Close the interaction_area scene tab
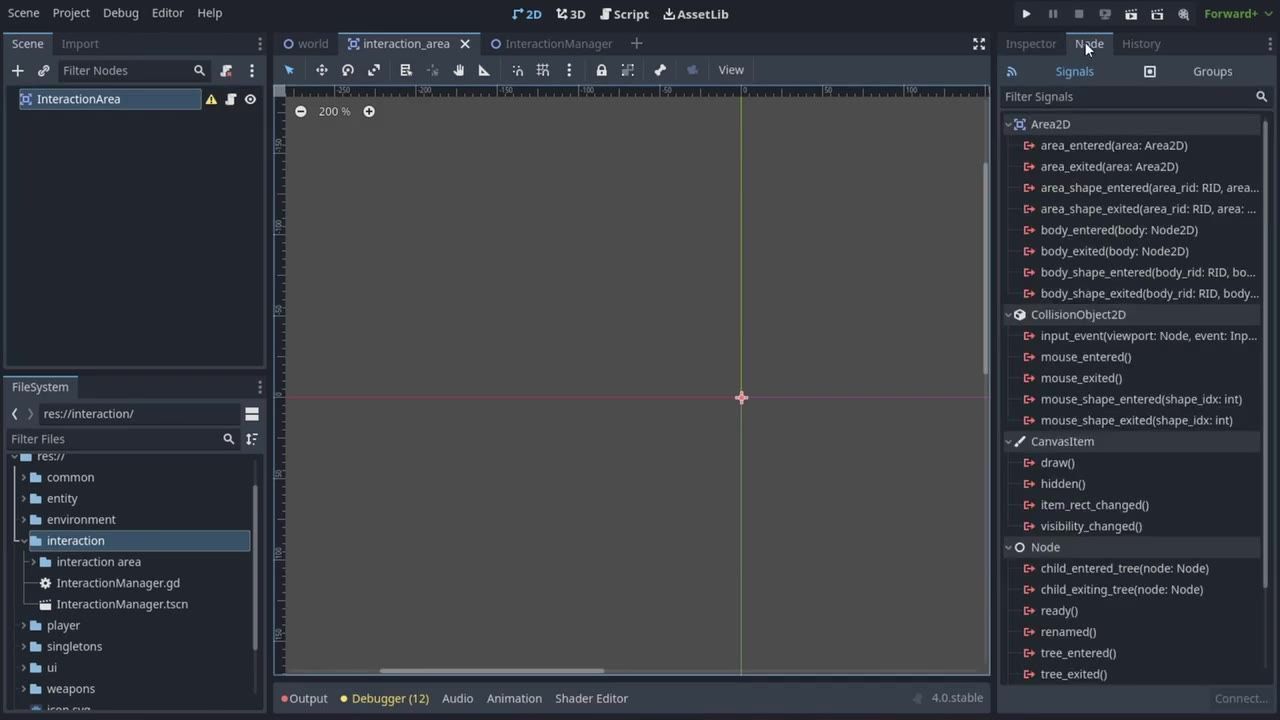1280x720 pixels. (465, 44)
